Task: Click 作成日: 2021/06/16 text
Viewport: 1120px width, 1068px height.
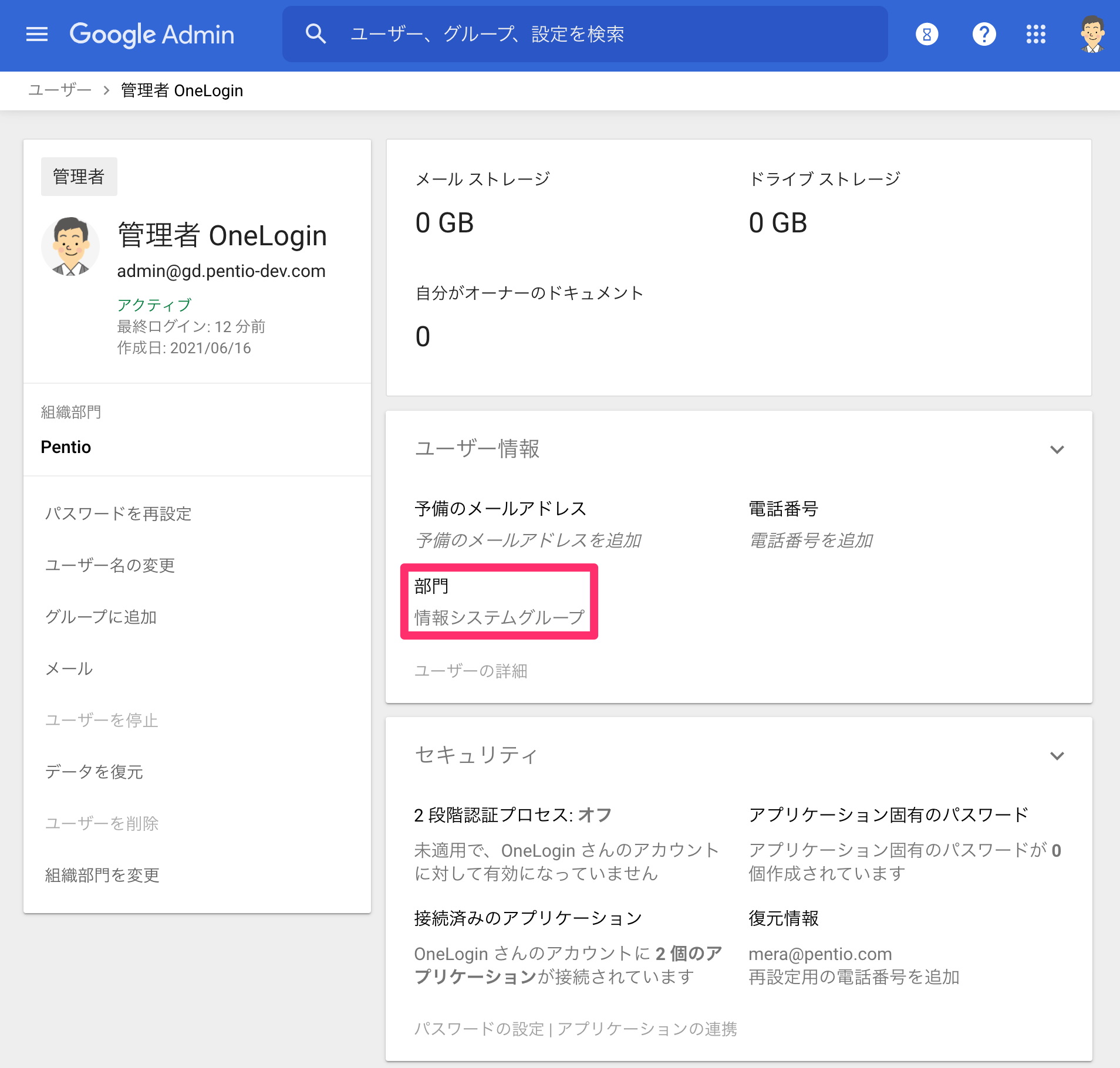Action: (x=184, y=348)
